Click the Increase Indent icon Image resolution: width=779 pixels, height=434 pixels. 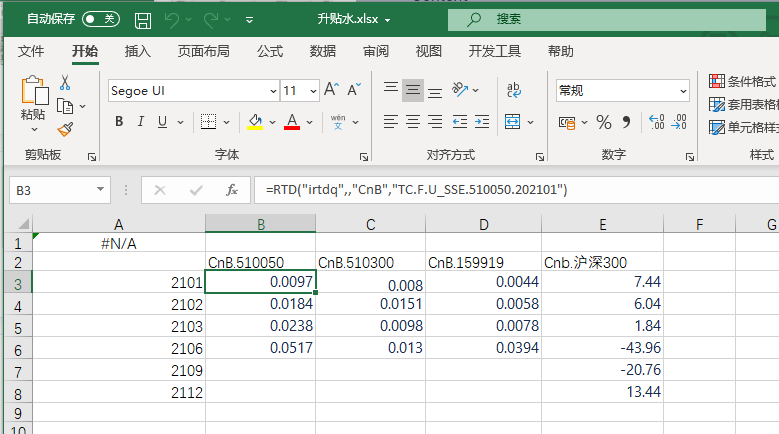[x=482, y=121]
